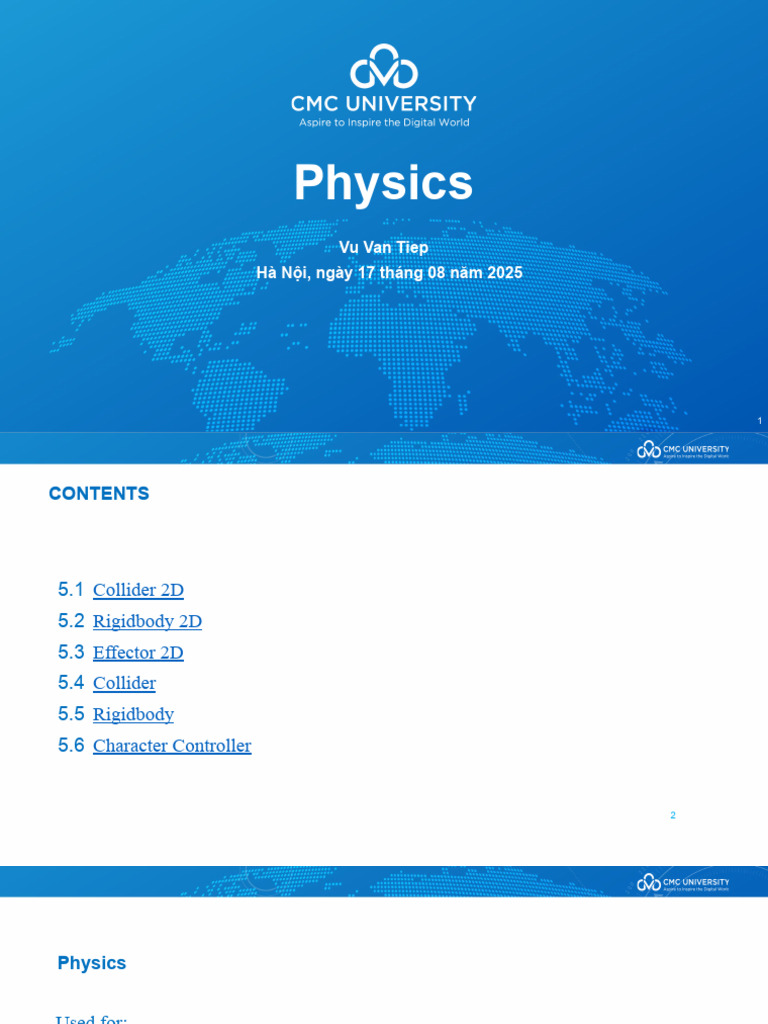Follow the Effector 2D link
The height and width of the screenshot is (1024, 768).
point(138,652)
